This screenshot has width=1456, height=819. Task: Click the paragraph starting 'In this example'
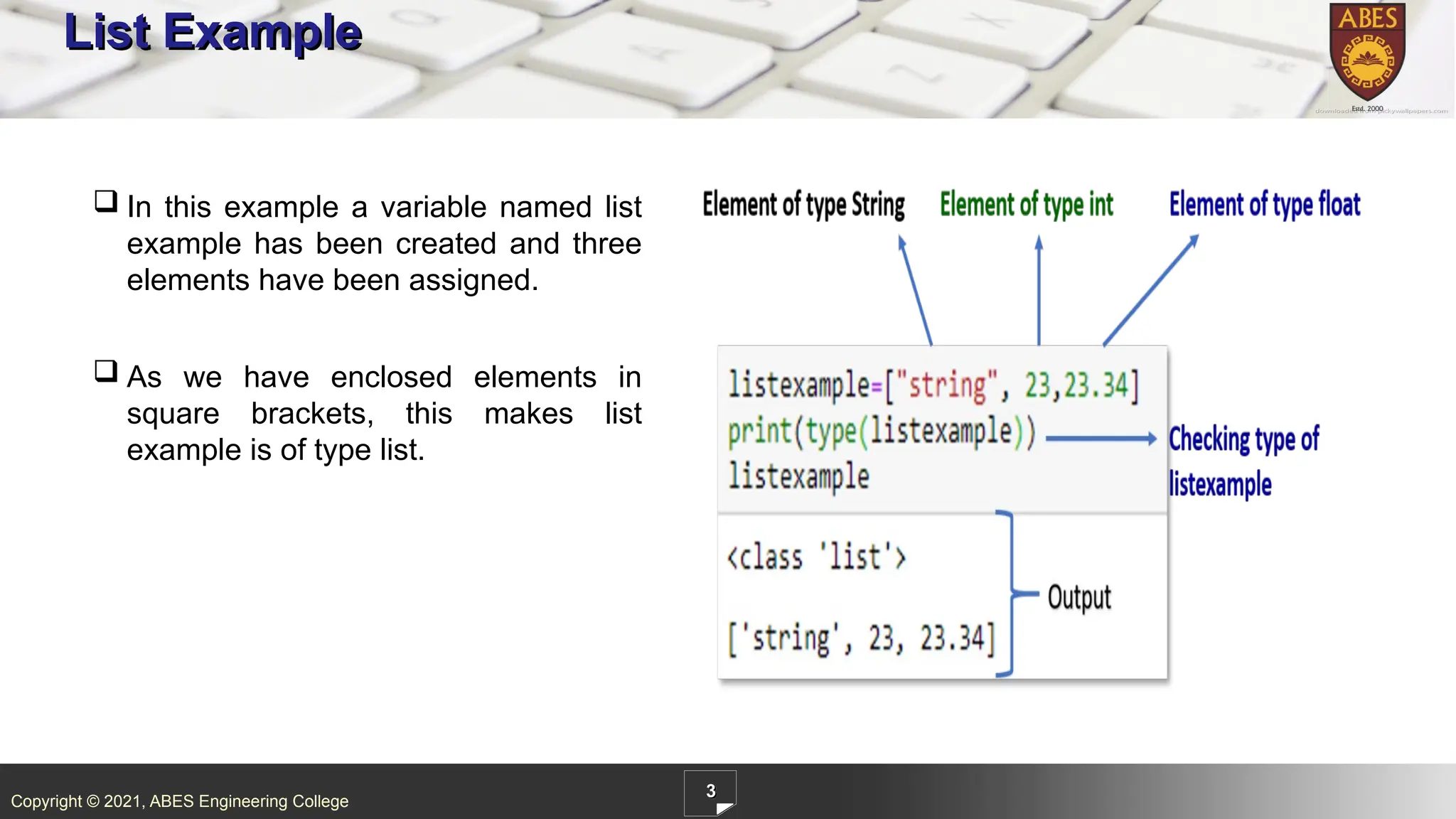(x=384, y=243)
